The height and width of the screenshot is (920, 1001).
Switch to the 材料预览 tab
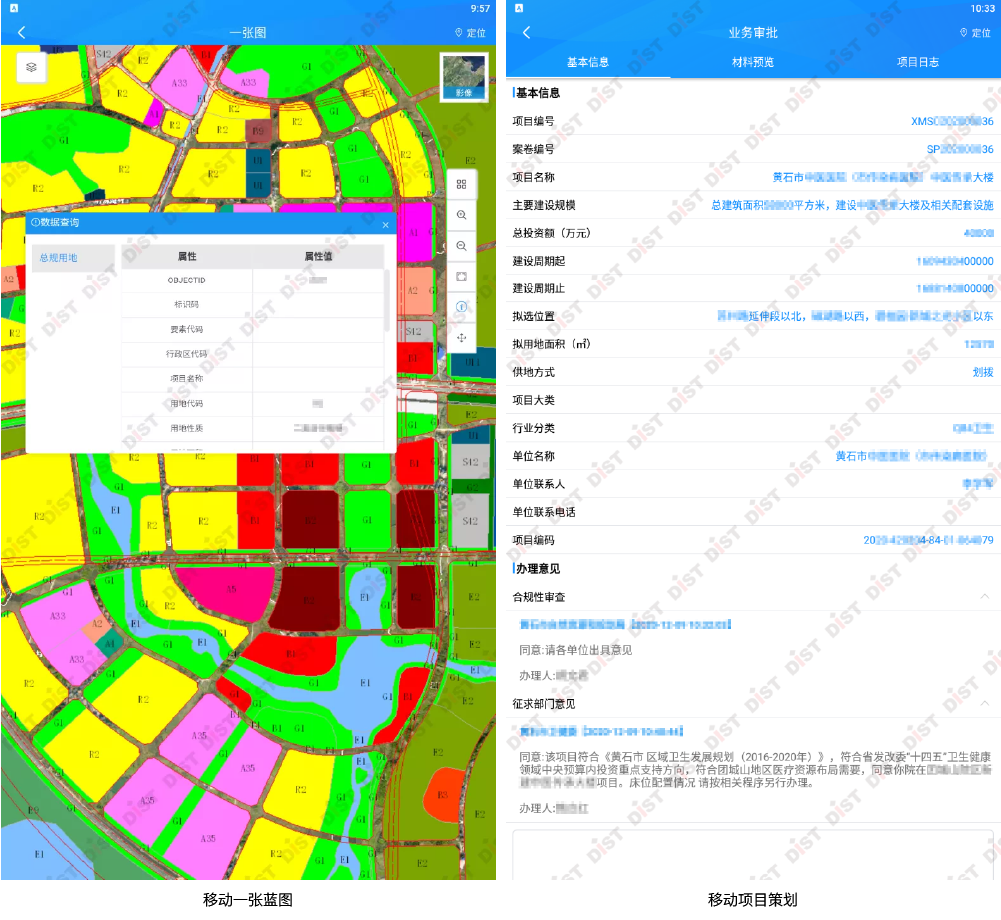752,62
